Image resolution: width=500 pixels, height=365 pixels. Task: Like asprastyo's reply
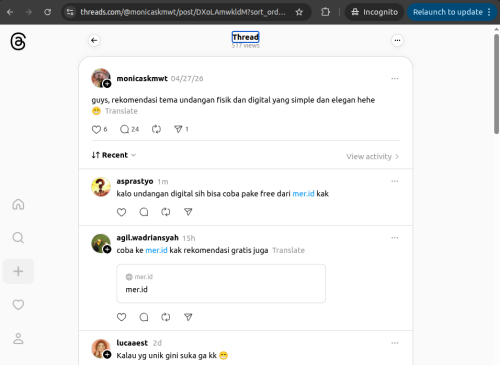pyautogui.click(x=121, y=212)
